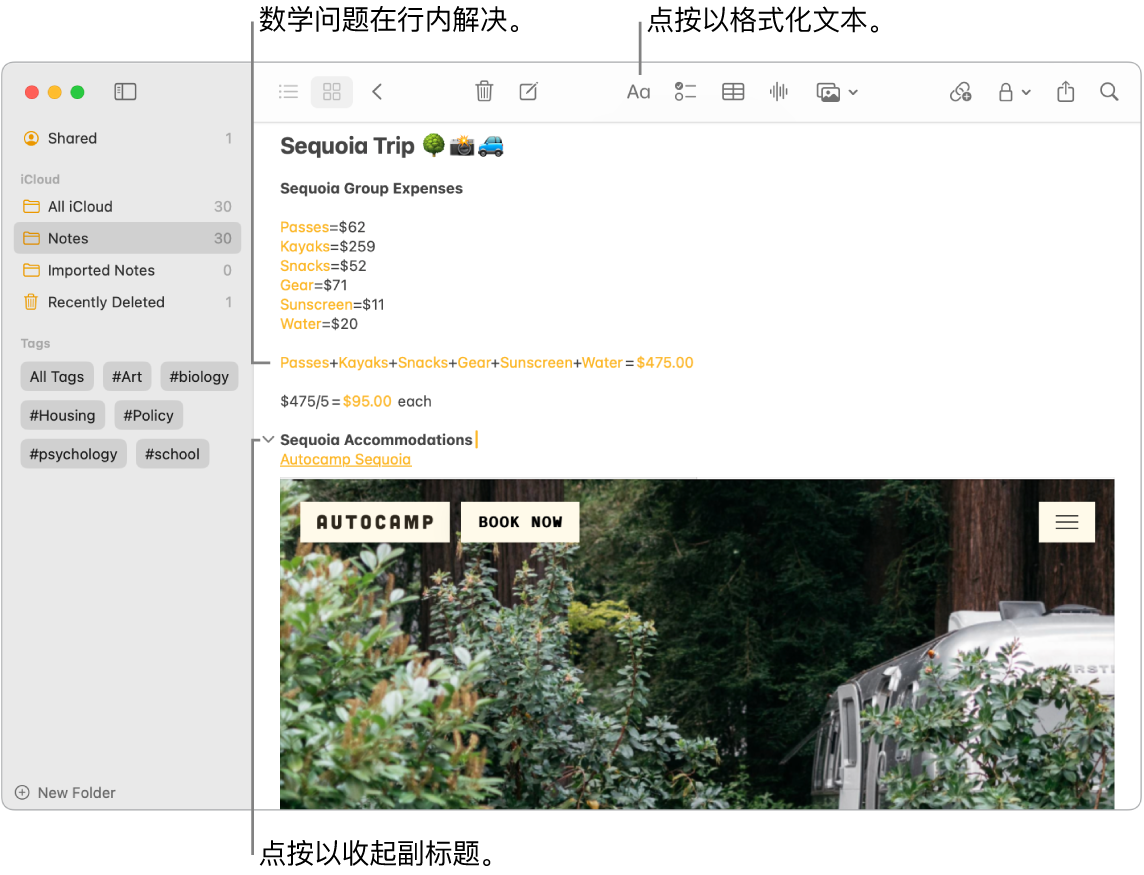The height and width of the screenshot is (875, 1144).
Task: Go back with the left chevron
Action: (377, 92)
